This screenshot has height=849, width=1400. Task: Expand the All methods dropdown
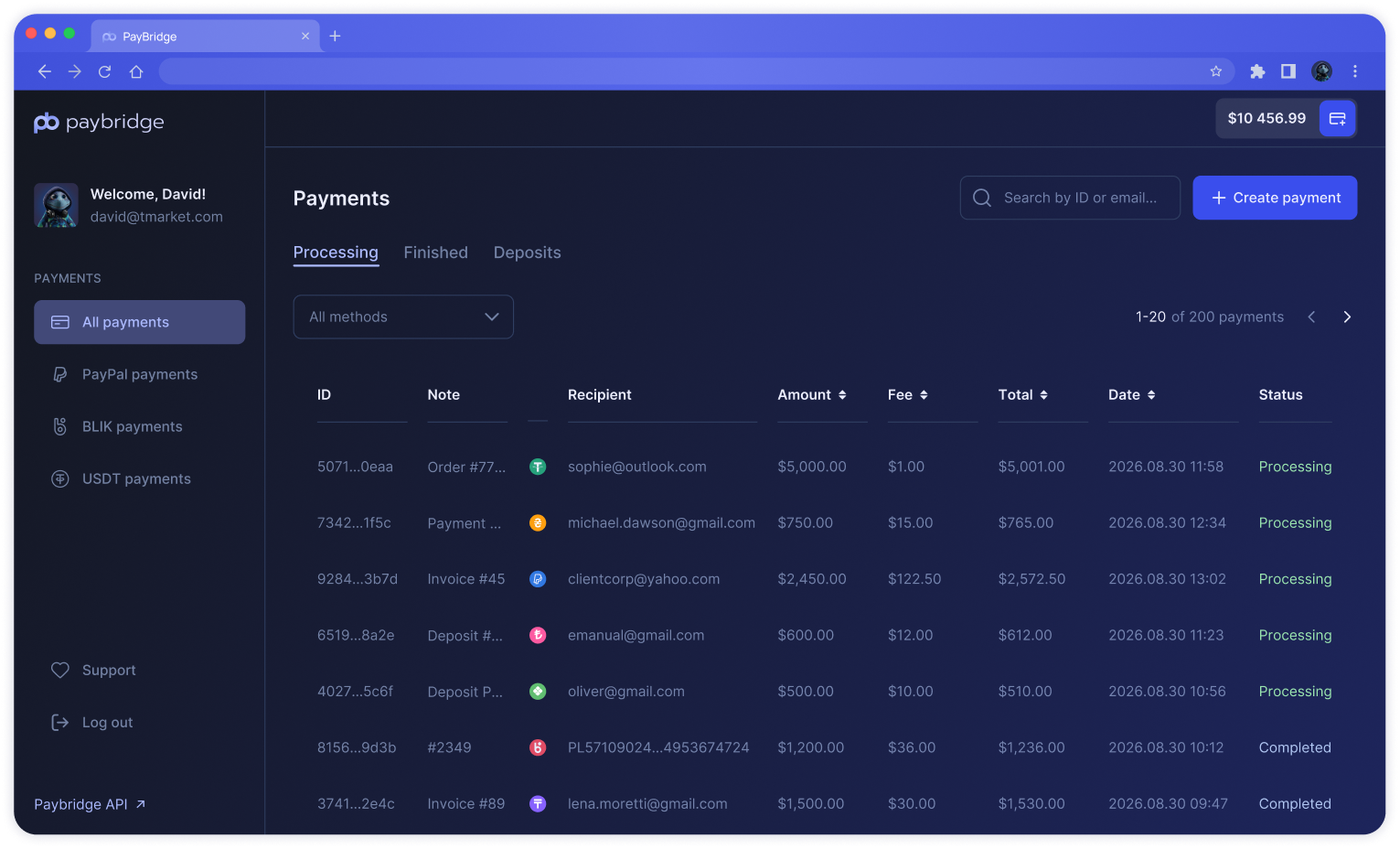[x=403, y=317]
